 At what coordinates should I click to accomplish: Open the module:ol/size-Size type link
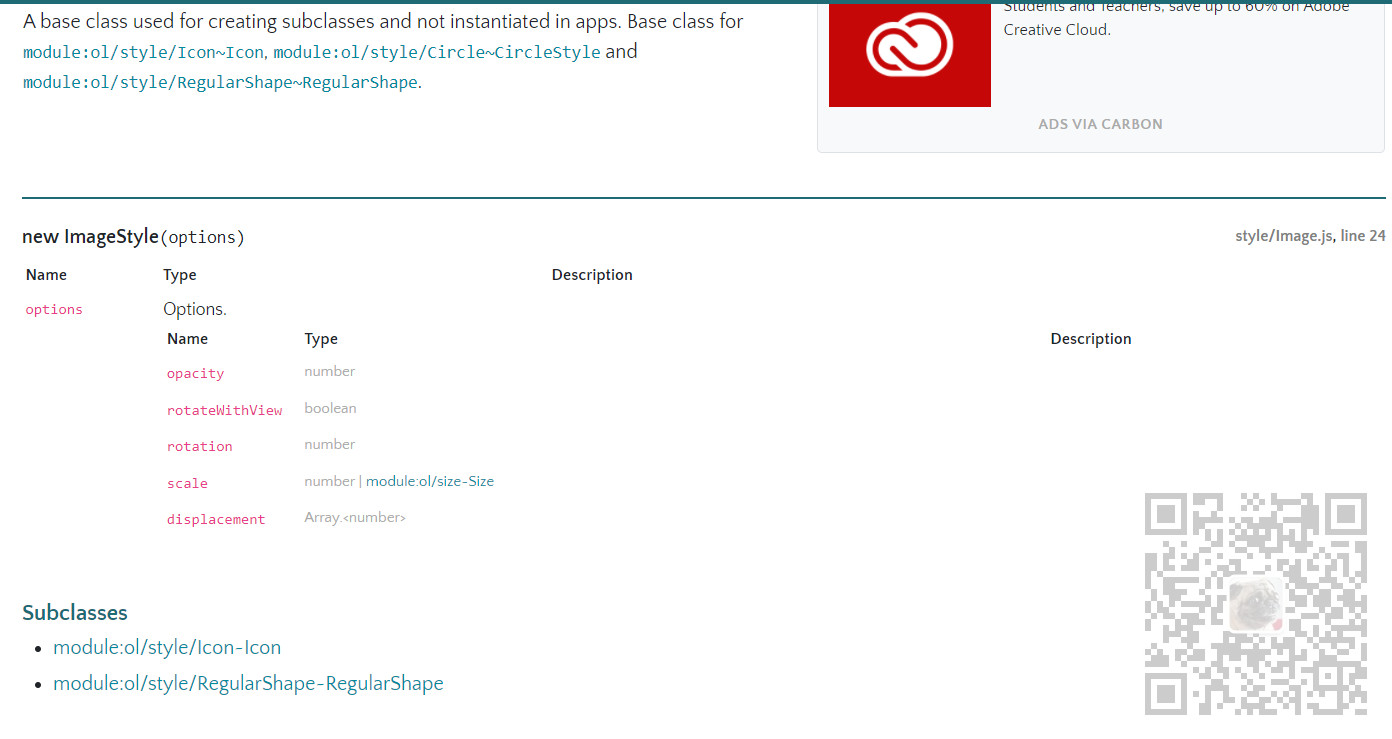432,481
